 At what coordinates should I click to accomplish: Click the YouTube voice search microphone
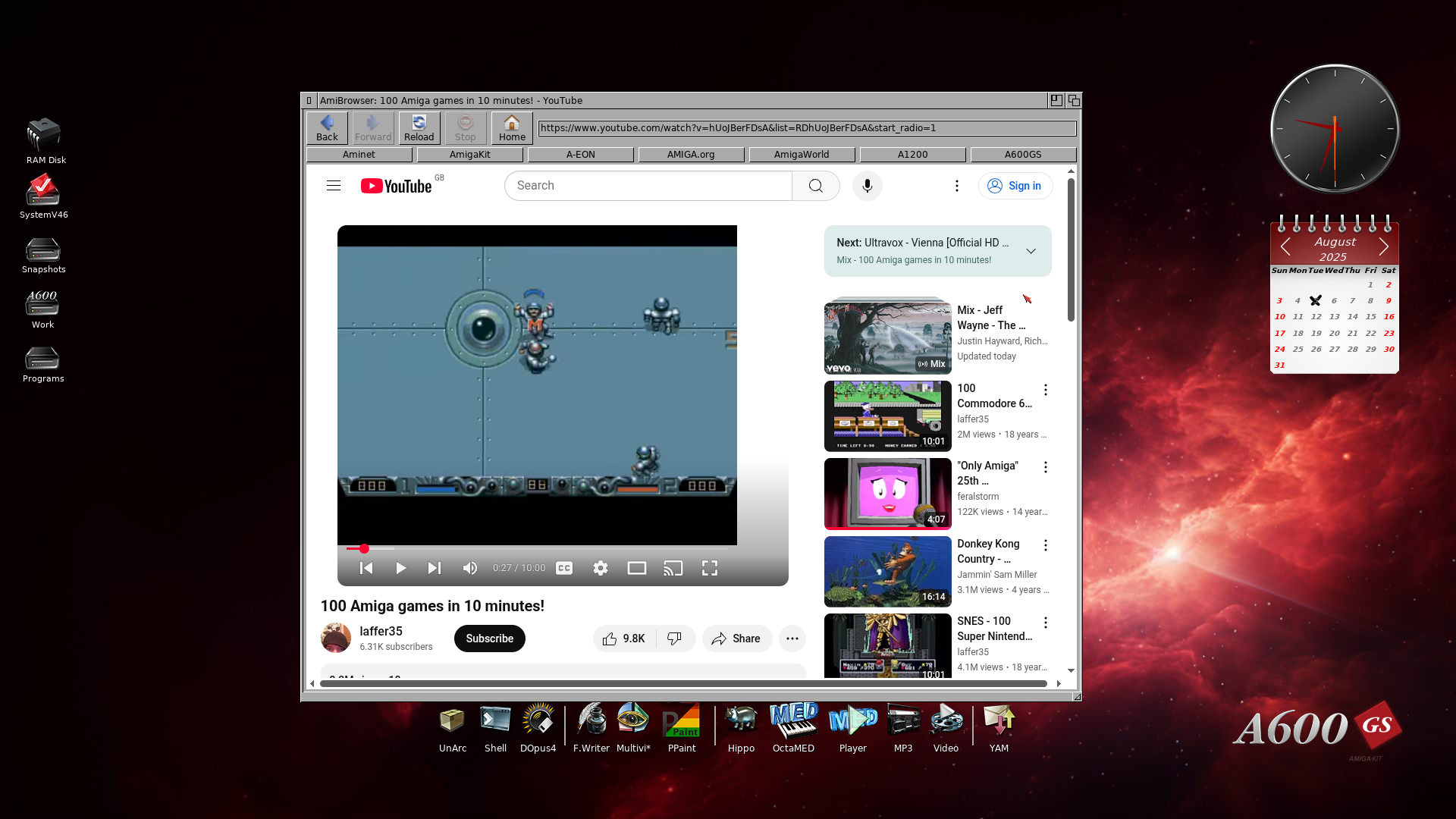tap(867, 186)
